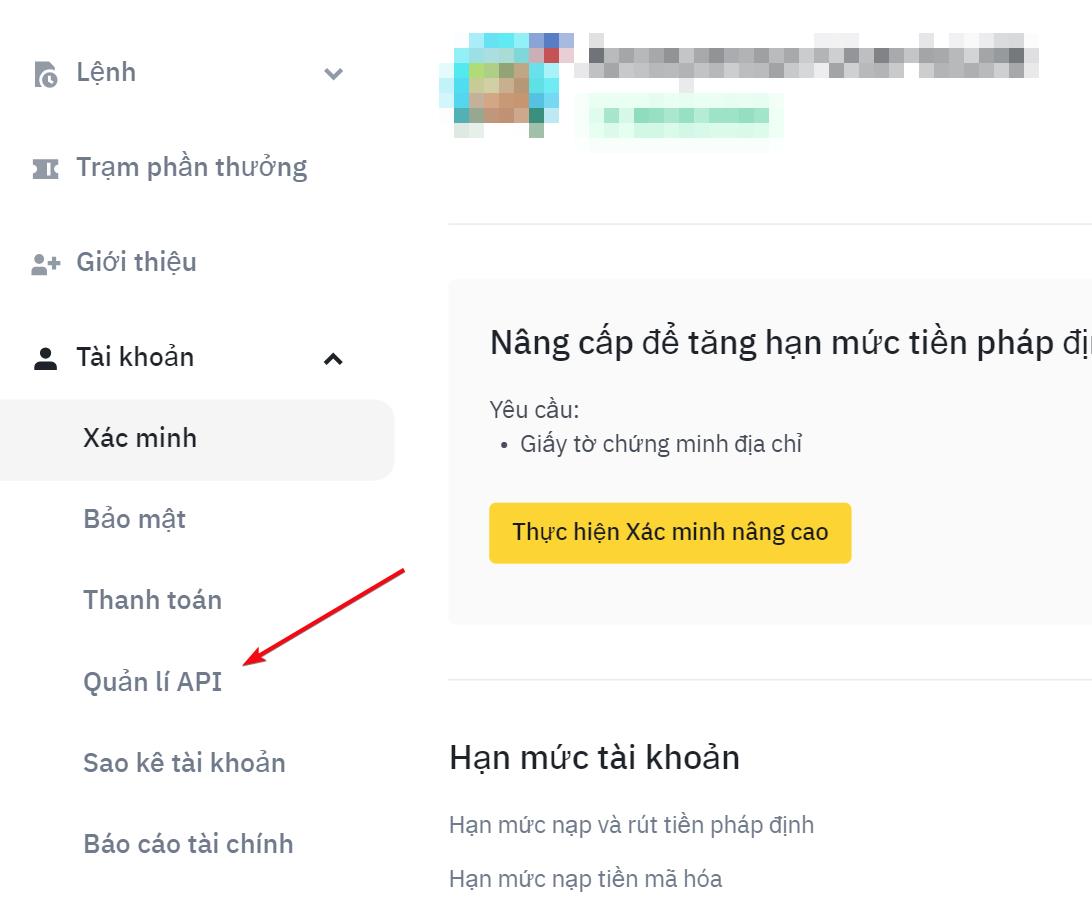Screen dimensions: 1092x905
Task: Open Sao kê tài khoản statement
Action: pos(185,763)
